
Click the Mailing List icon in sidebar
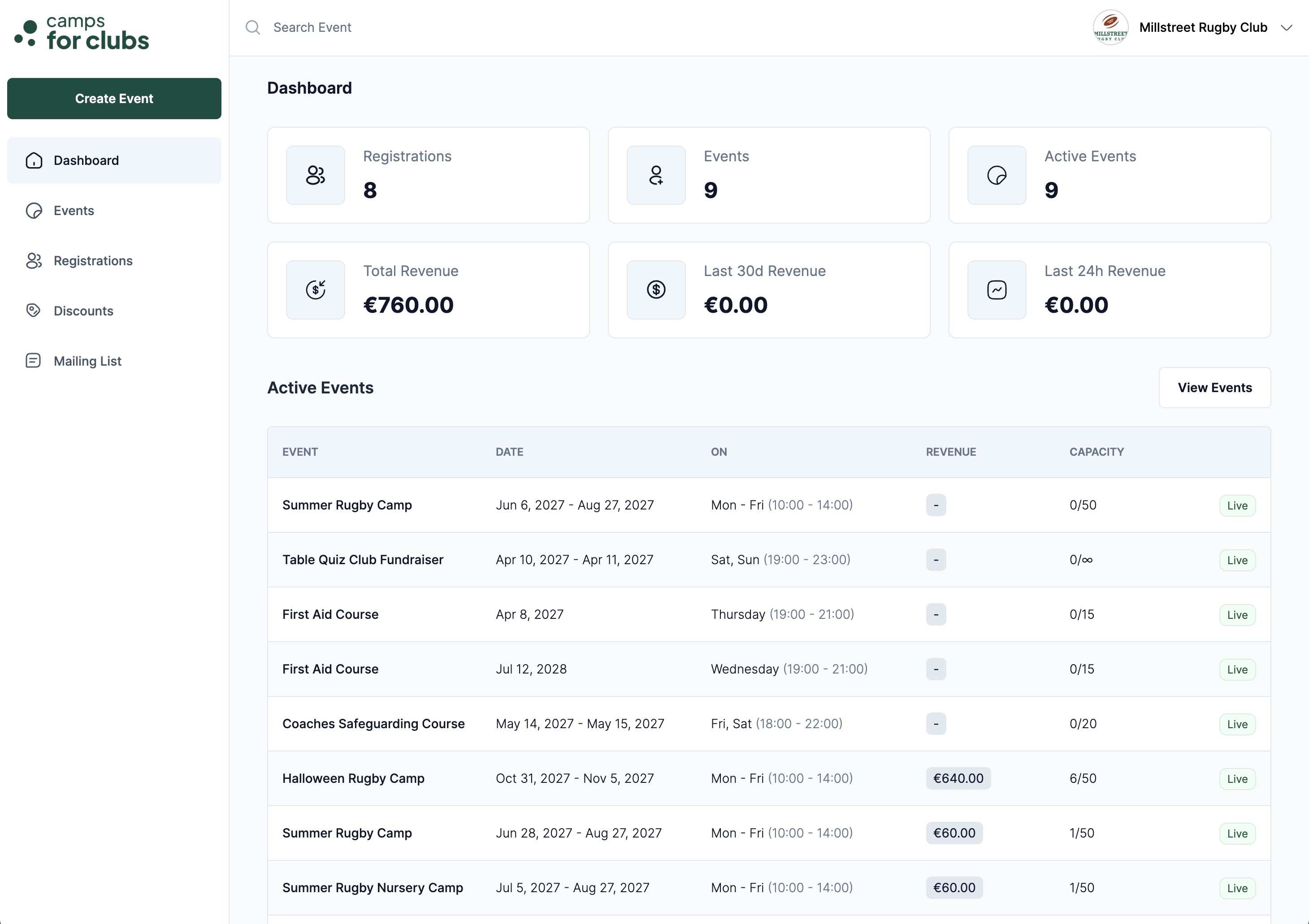pyautogui.click(x=34, y=361)
